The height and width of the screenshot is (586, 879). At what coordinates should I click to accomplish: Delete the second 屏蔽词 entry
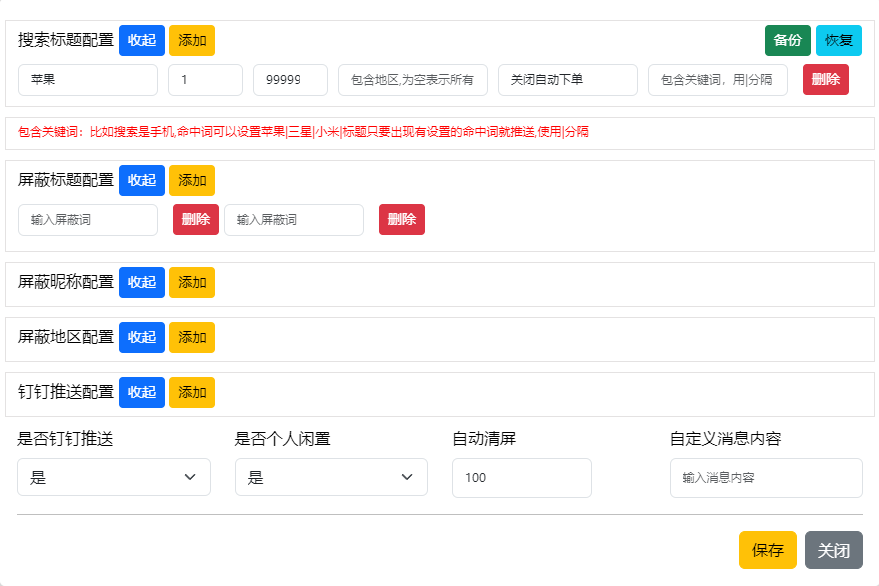[x=402, y=219]
